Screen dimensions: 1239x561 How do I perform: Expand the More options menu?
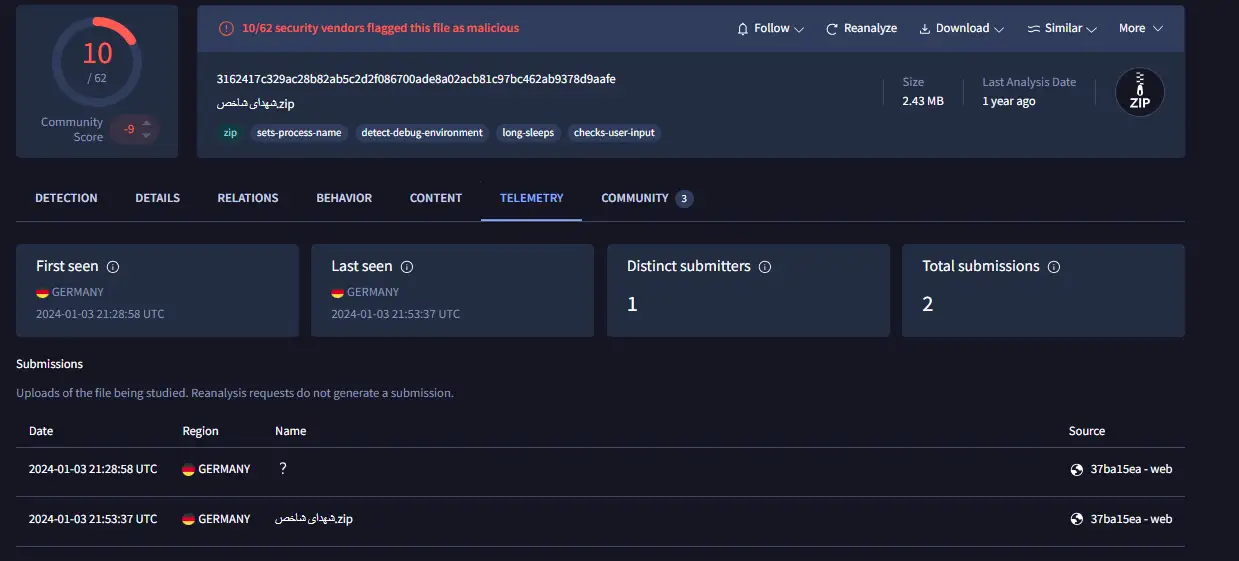coord(1140,29)
